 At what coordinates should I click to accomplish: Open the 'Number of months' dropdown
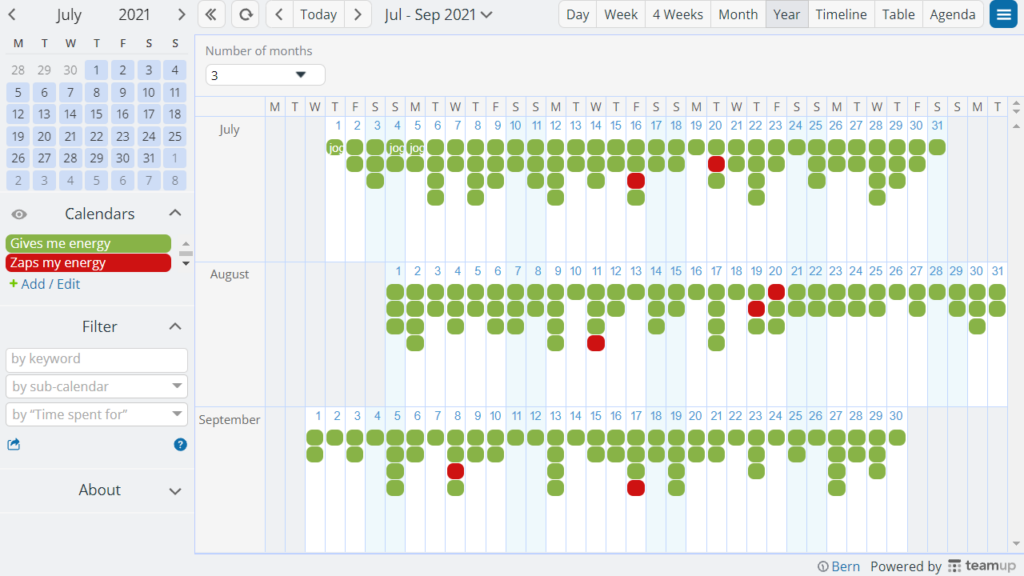(265, 74)
